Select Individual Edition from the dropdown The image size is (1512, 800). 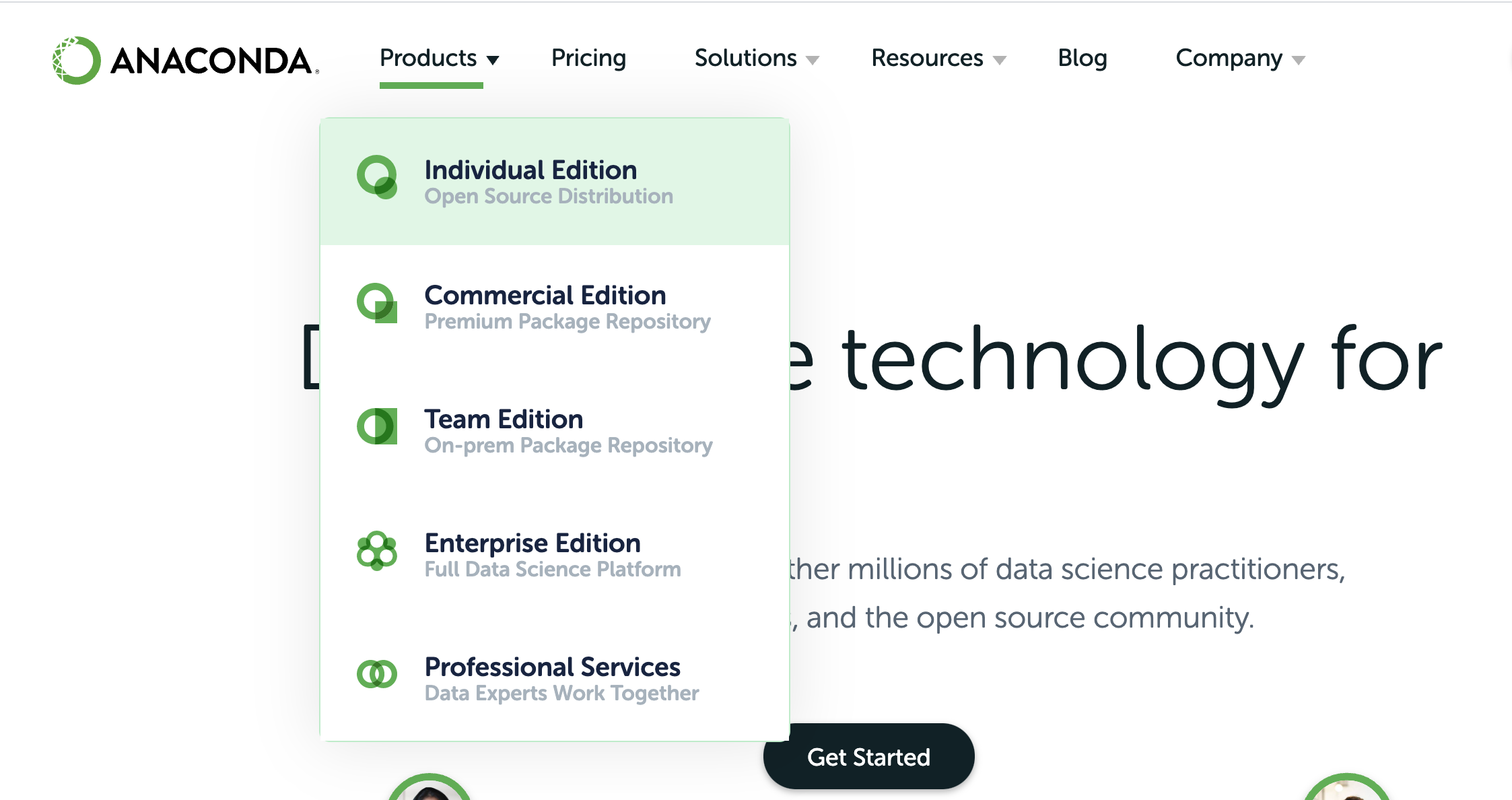coord(555,182)
